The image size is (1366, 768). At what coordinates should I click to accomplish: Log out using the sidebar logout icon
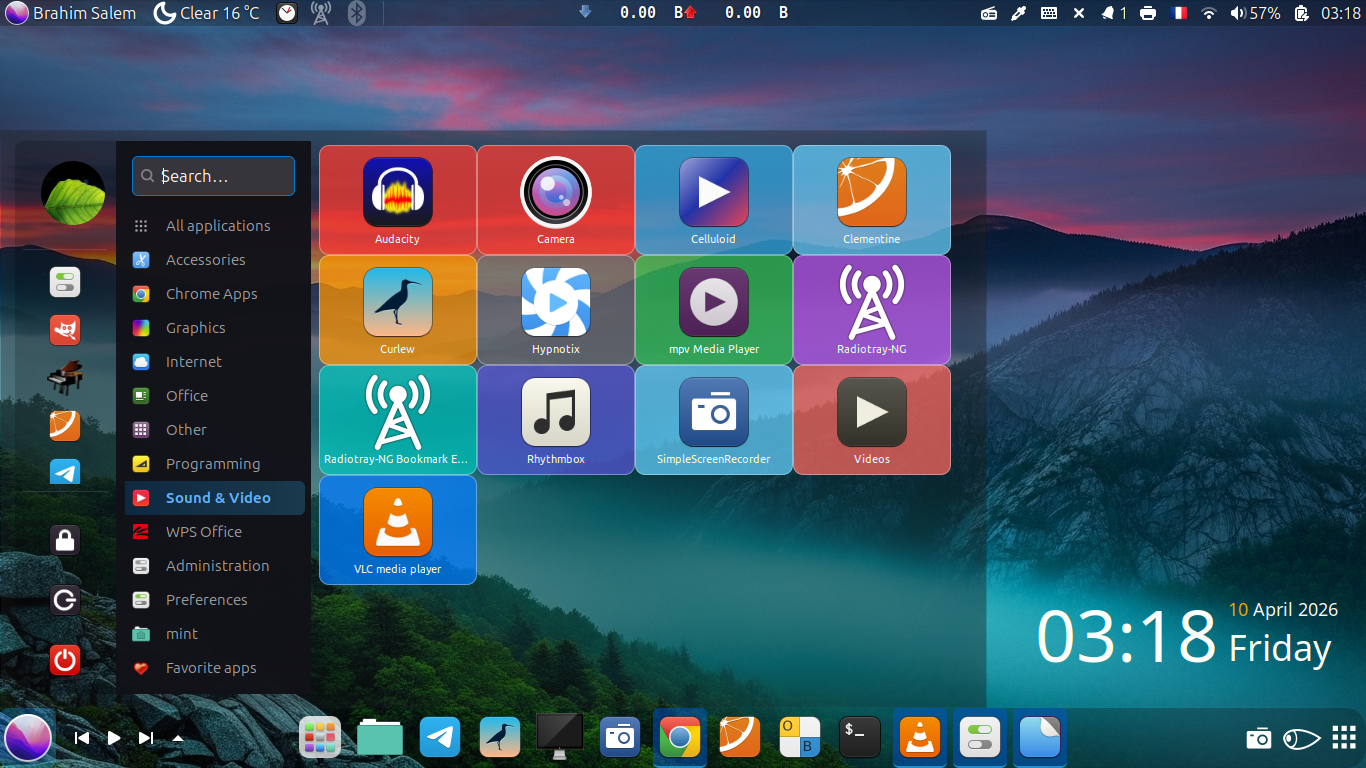65,600
